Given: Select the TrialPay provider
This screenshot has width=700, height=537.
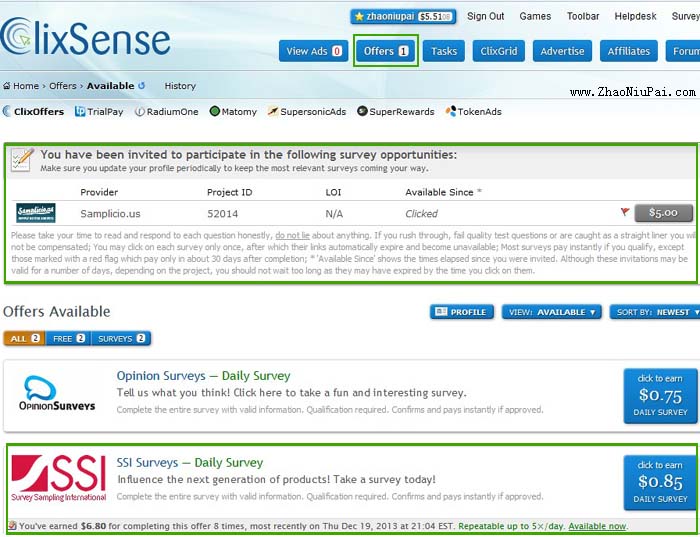Looking at the screenshot, I should click(x=99, y=112).
